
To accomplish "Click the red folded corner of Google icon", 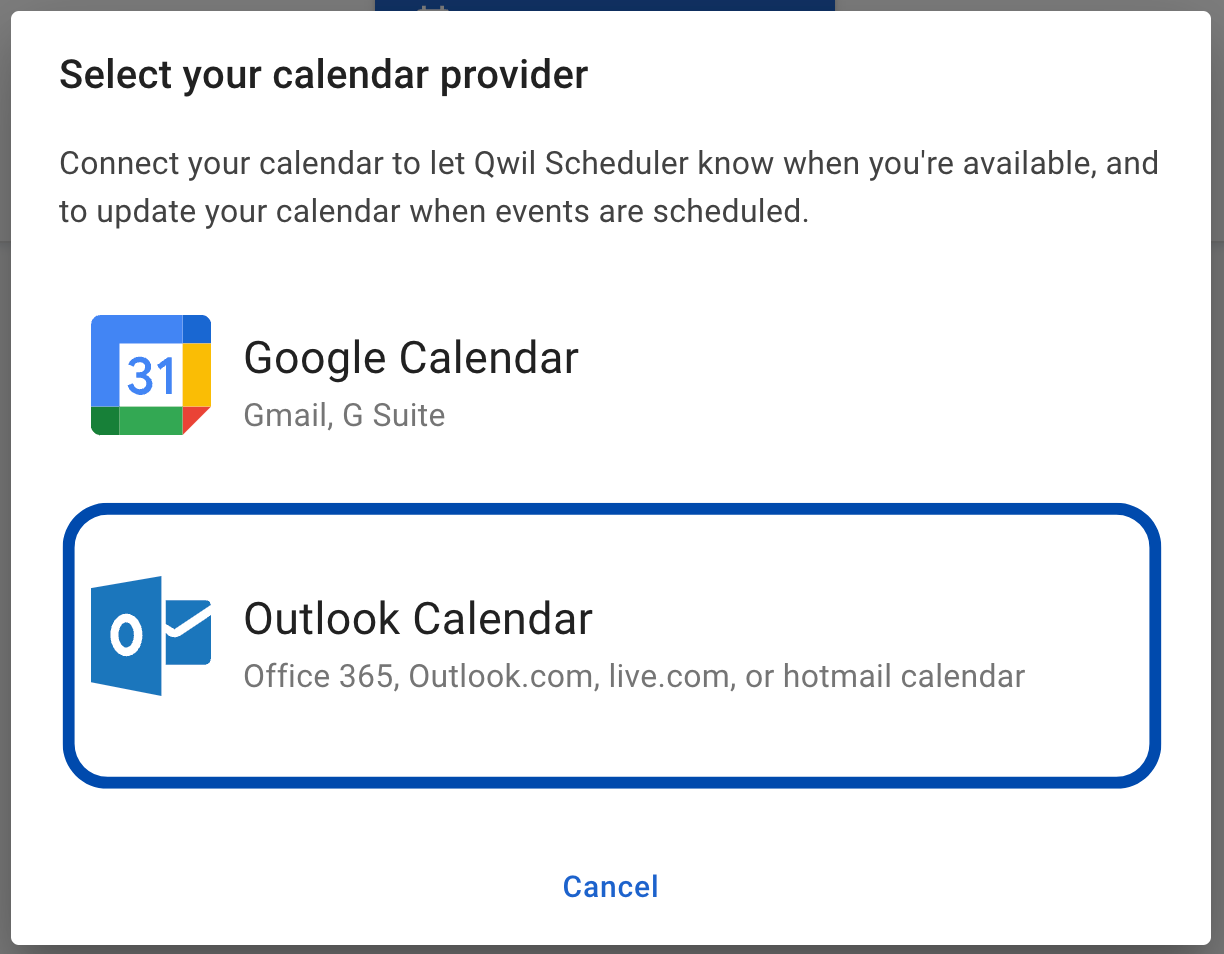I will pos(196,420).
